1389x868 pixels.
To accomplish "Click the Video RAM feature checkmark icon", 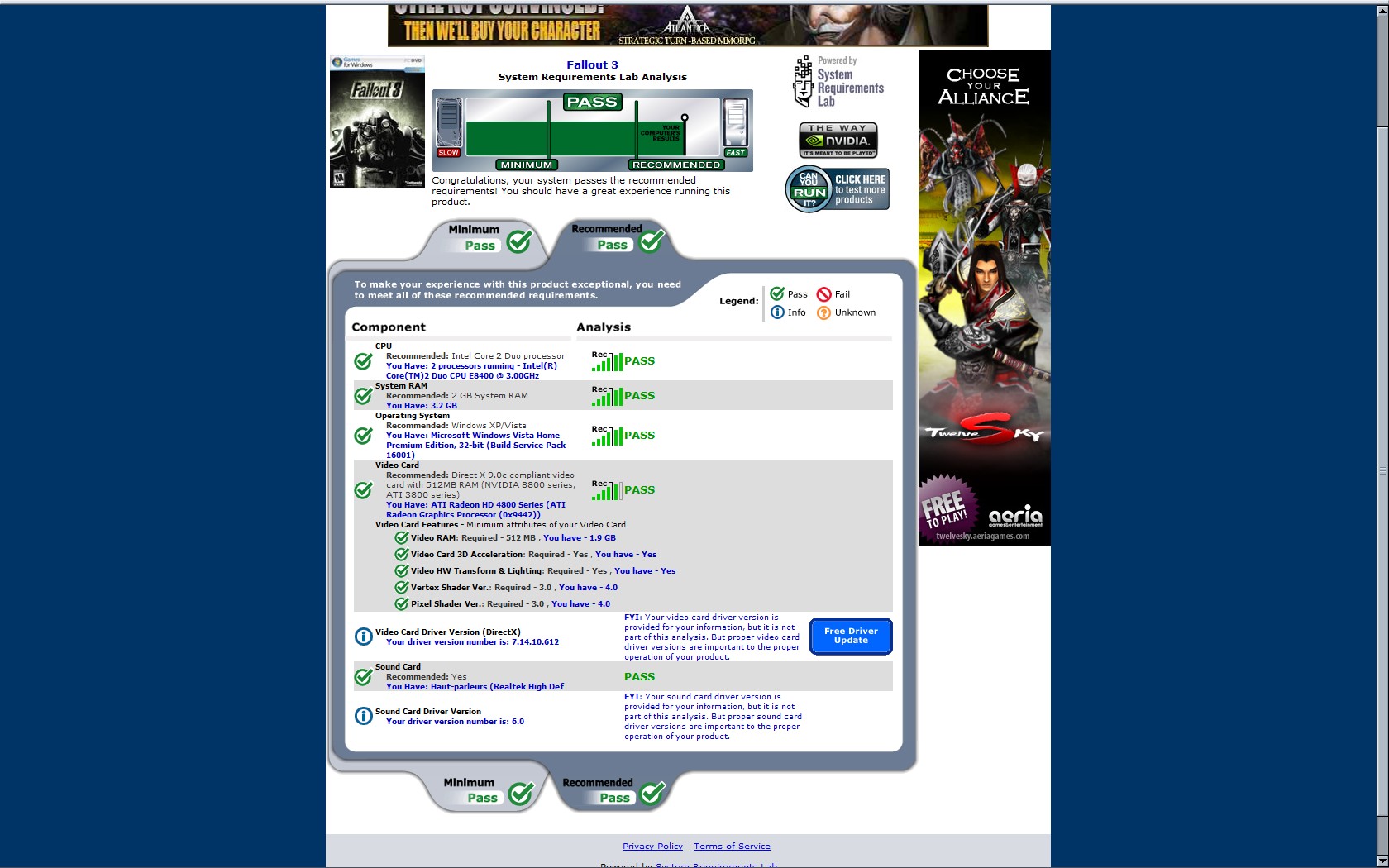I will point(402,537).
